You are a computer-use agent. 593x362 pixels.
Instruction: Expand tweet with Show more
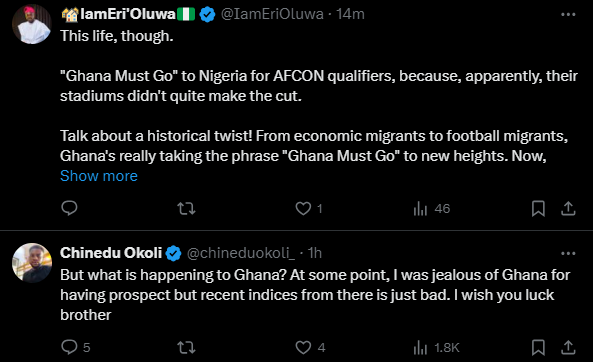(x=99, y=176)
